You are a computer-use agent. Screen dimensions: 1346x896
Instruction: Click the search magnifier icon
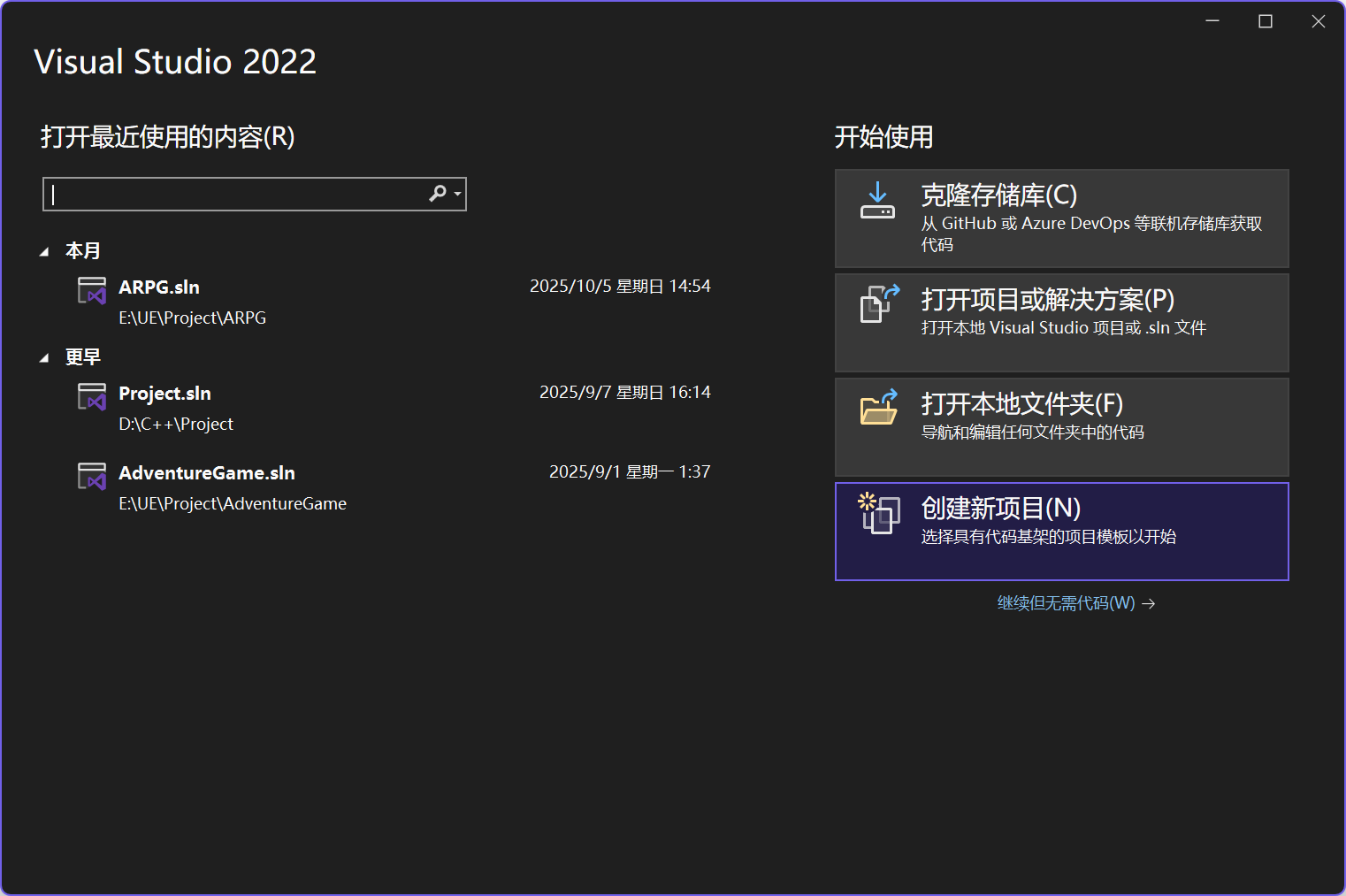click(437, 194)
